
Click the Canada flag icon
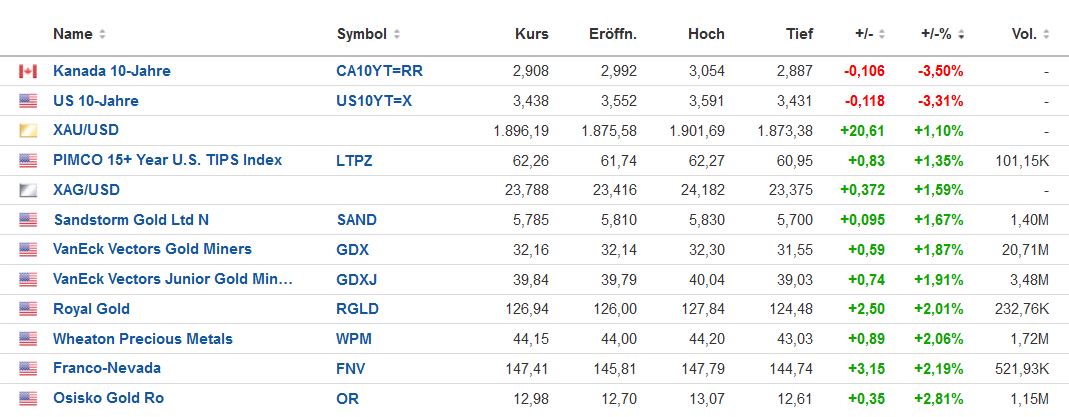[x=28, y=71]
